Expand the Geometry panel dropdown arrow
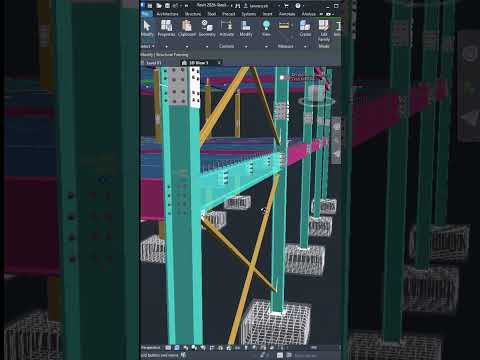480x360 pixels. (207, 47)
